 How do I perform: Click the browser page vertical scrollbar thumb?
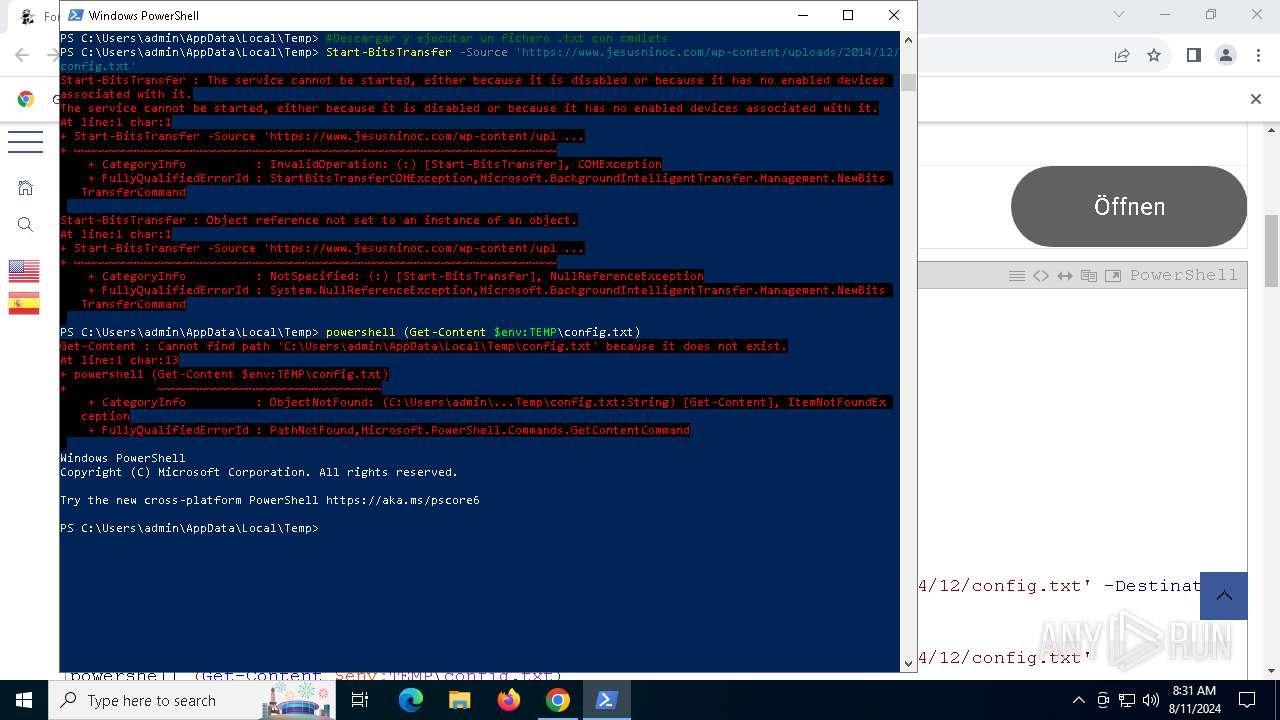coord(1272,250)
